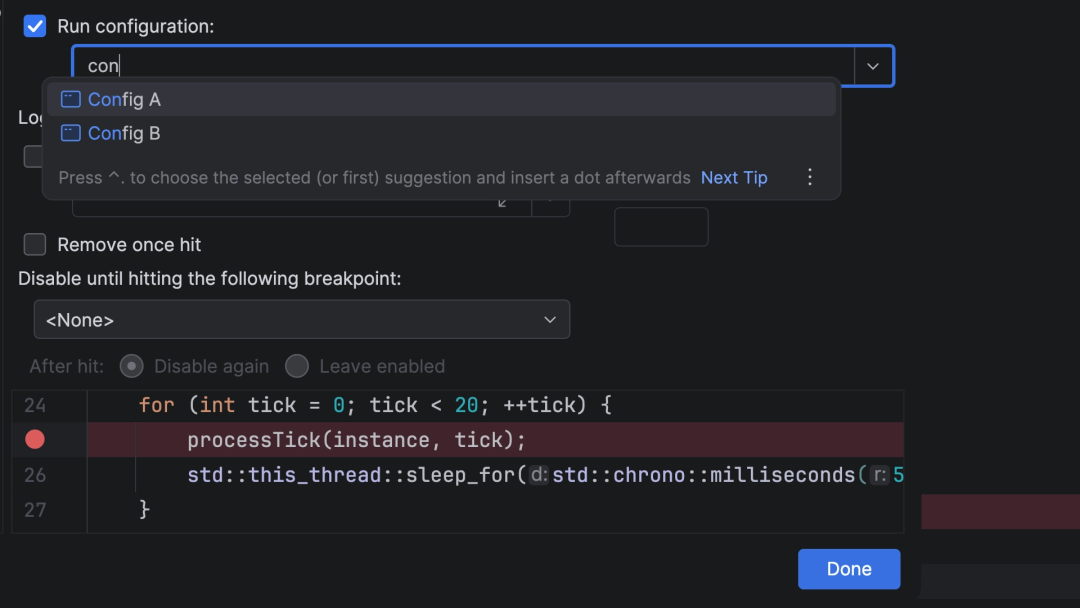Open the Next Tip link
This screenshot has height=608, width=1080.
[x=734, y=178]
